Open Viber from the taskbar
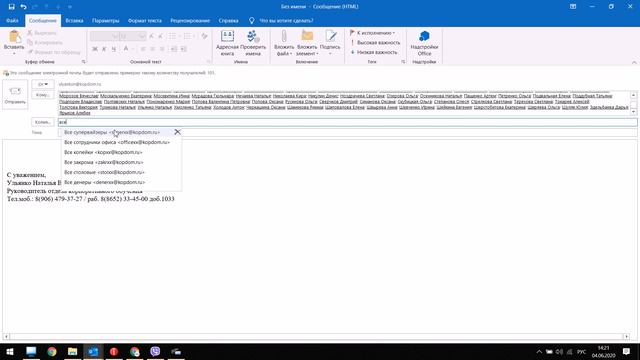Viewport: 640px width, 360px height. 155,351
